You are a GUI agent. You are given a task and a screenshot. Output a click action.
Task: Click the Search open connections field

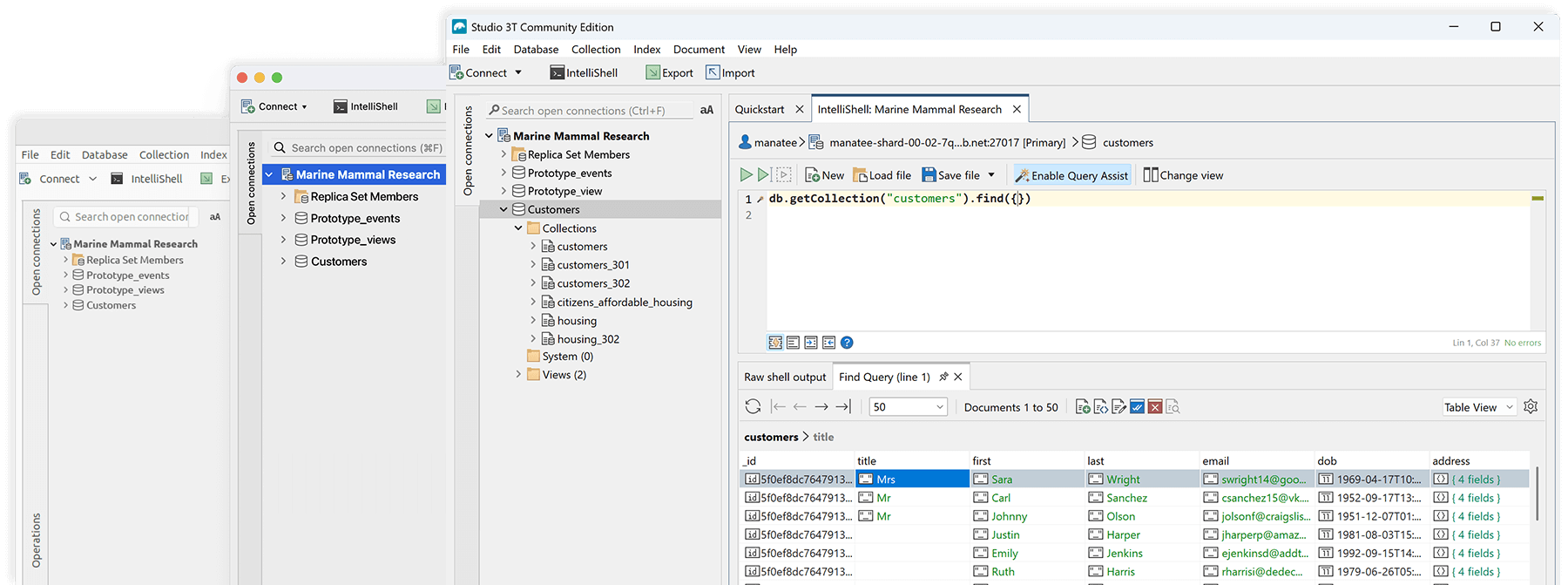pos(584,111)
